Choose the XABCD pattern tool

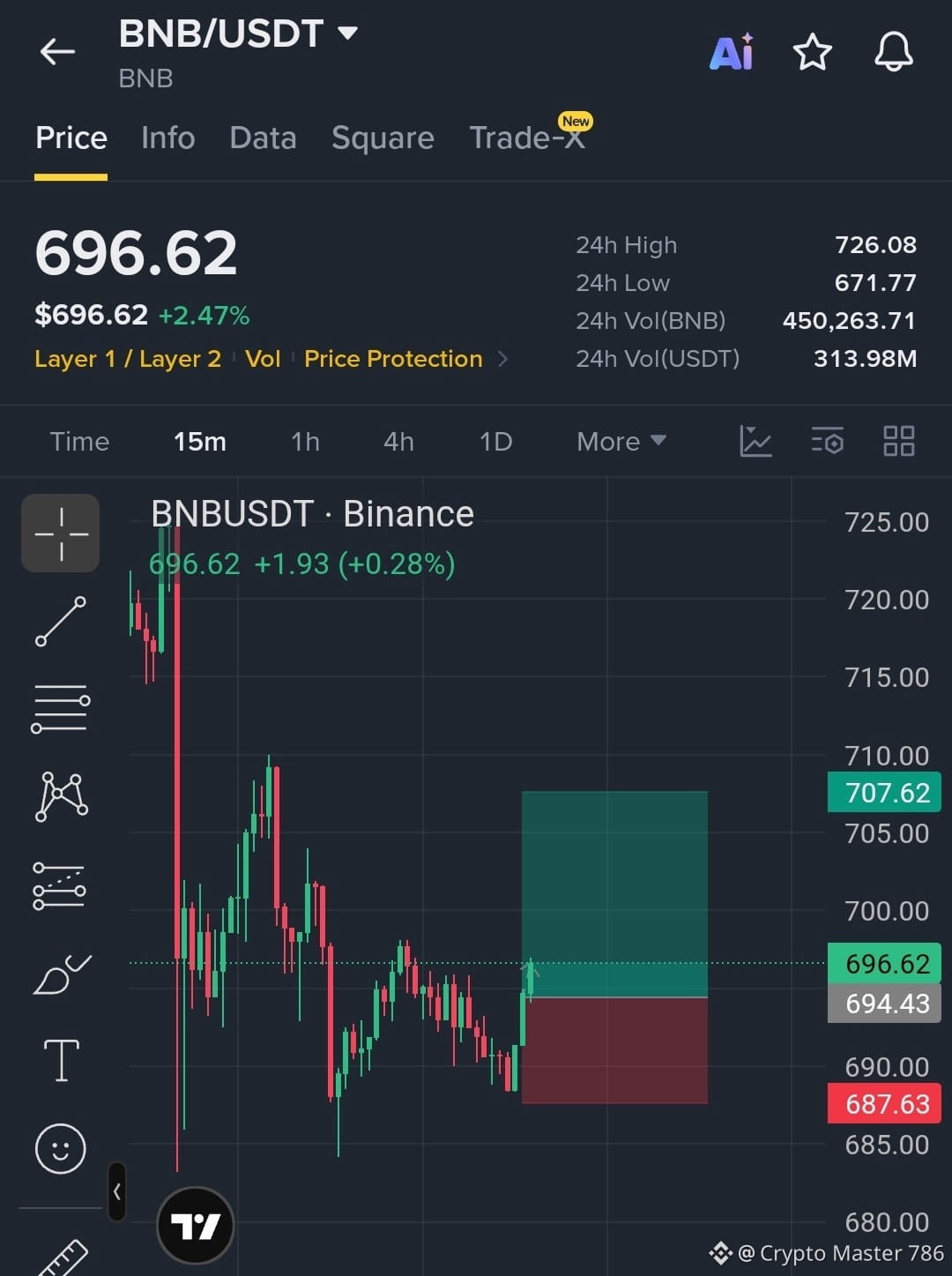(x=61, y=796)
